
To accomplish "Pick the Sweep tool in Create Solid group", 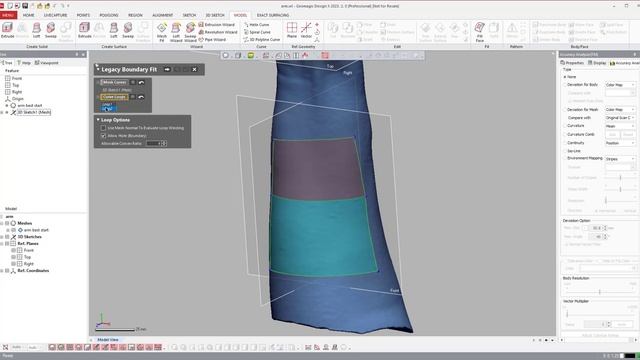I will 51,31.
